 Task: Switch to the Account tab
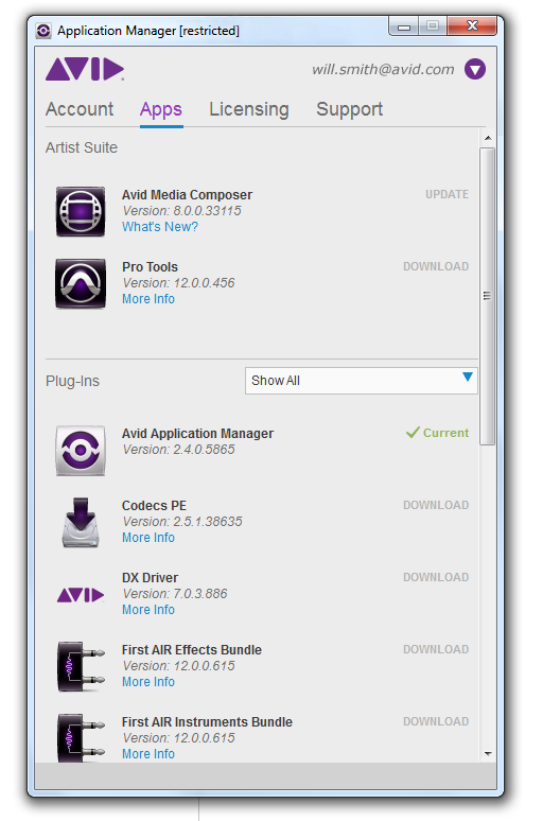pyautogui.click(x=80, y=109)
